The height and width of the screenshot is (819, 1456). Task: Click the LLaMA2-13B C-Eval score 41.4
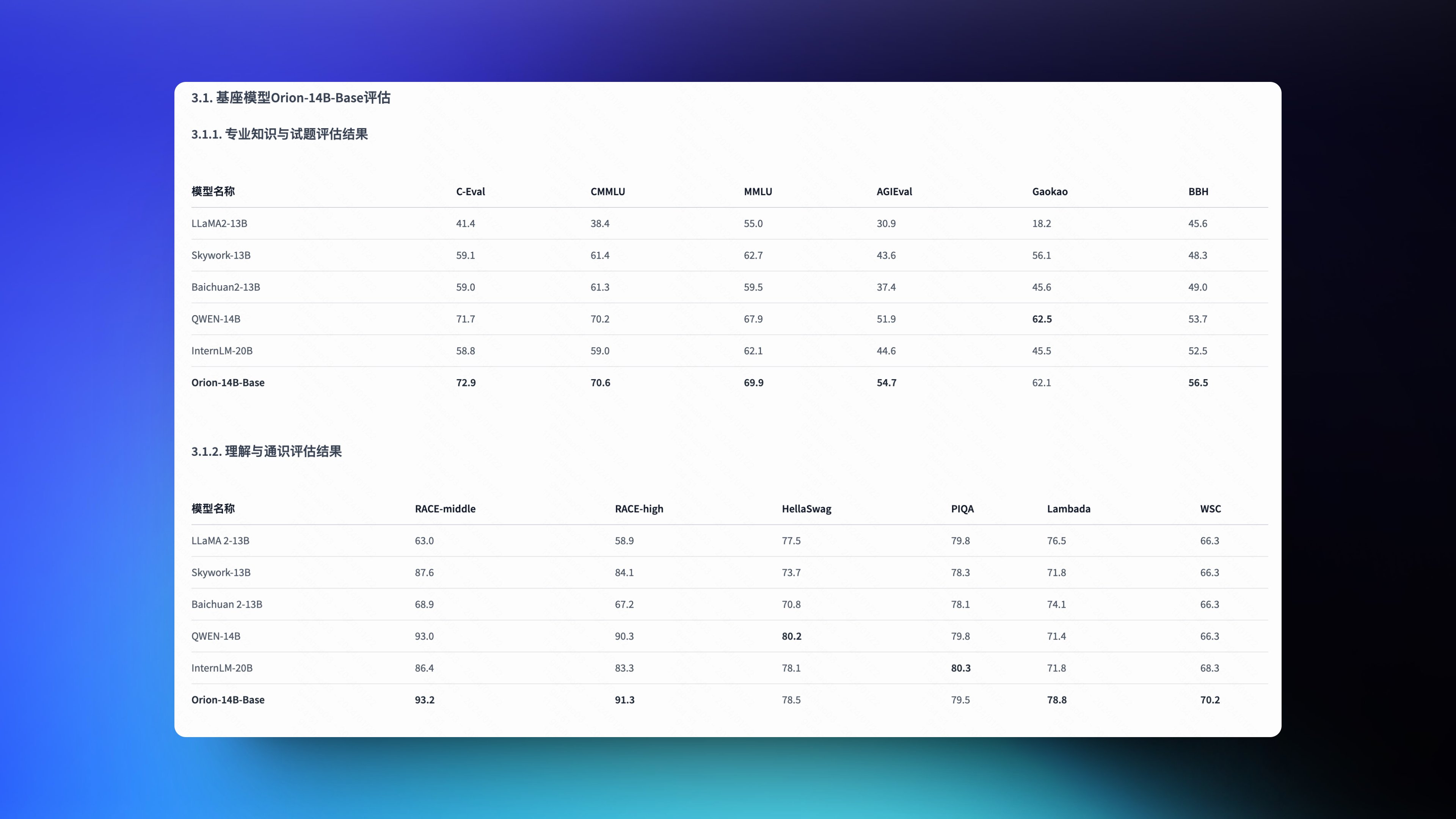(x=465, y=223)
